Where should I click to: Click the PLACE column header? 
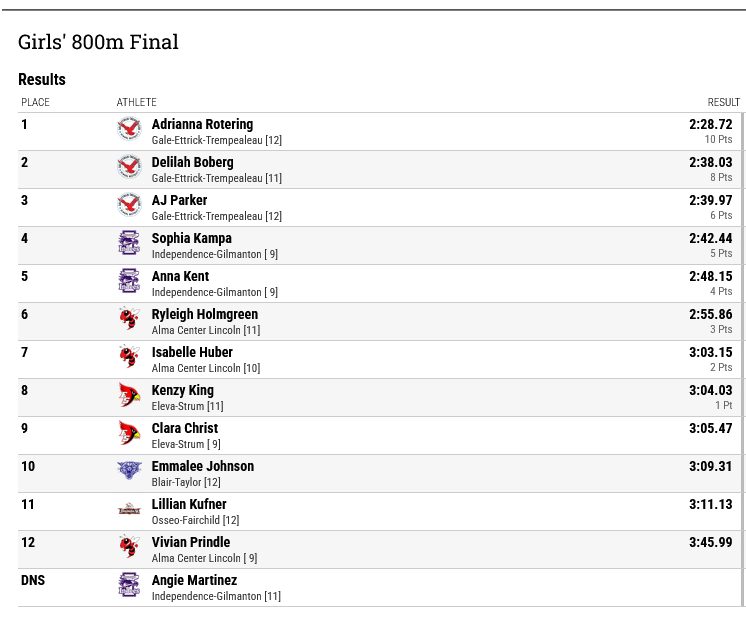click(x=35, y=102)
